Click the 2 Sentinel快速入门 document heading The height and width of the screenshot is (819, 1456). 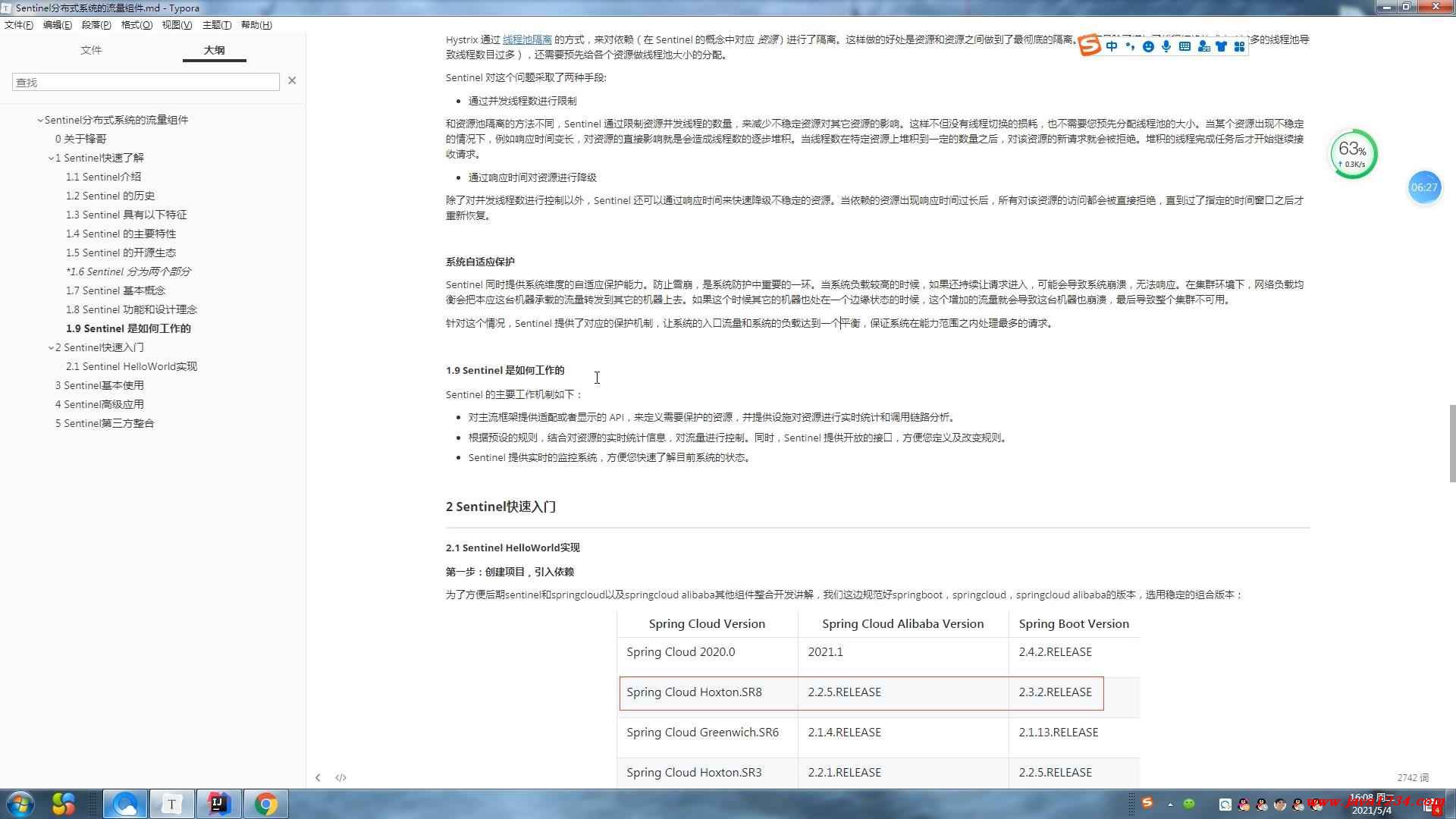tap(500, 507)
